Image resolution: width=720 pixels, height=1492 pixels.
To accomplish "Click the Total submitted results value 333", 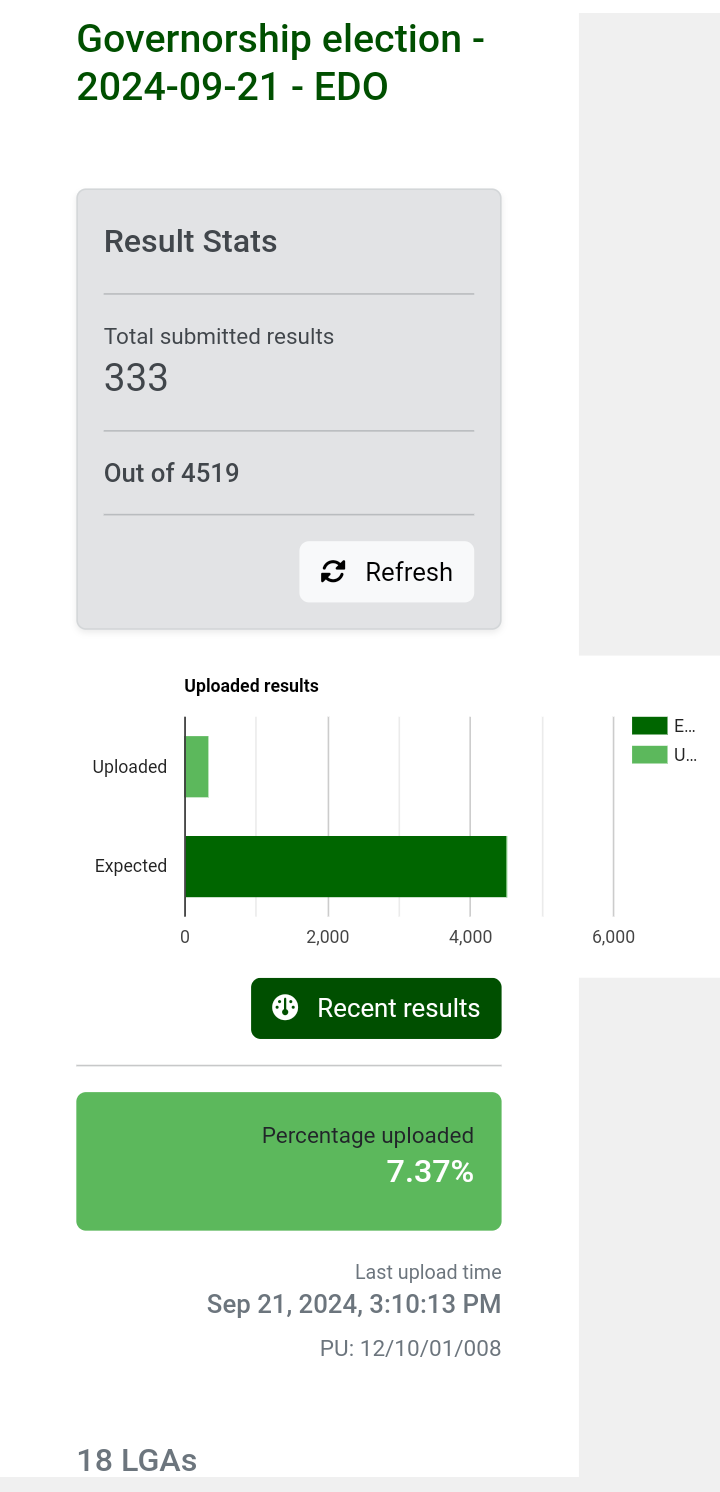I will (136, 378).
